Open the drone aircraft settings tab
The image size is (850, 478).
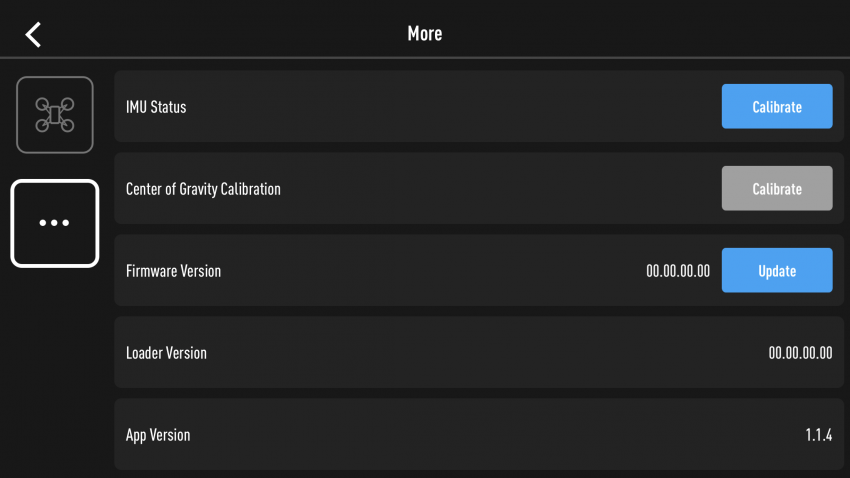(55, 115)
